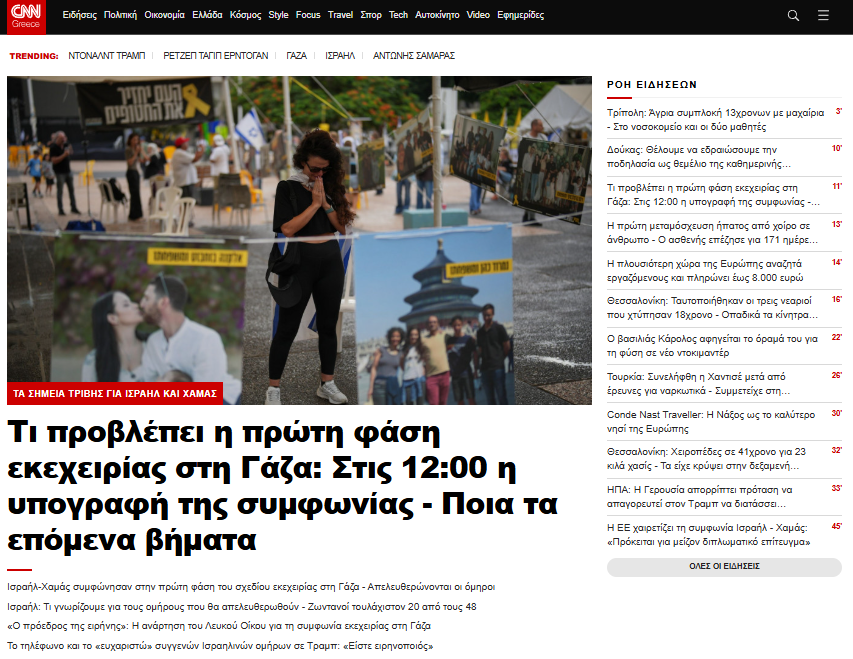Open the Ειδήσεις menu item
The width and height of the screenshot is (853, 659).
coord(79,16)
